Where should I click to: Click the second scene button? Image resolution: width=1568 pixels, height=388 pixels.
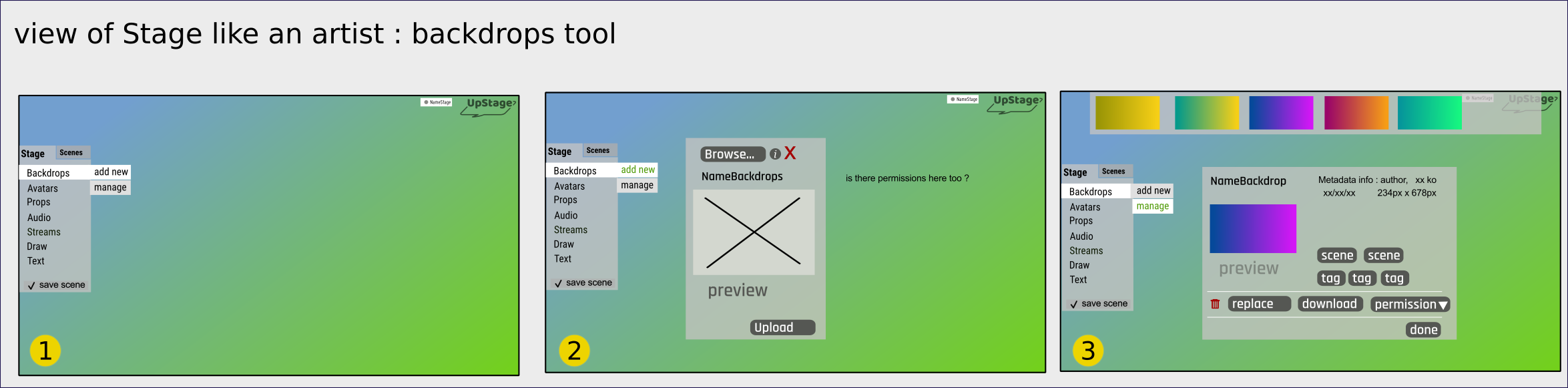pos(1384,255)
